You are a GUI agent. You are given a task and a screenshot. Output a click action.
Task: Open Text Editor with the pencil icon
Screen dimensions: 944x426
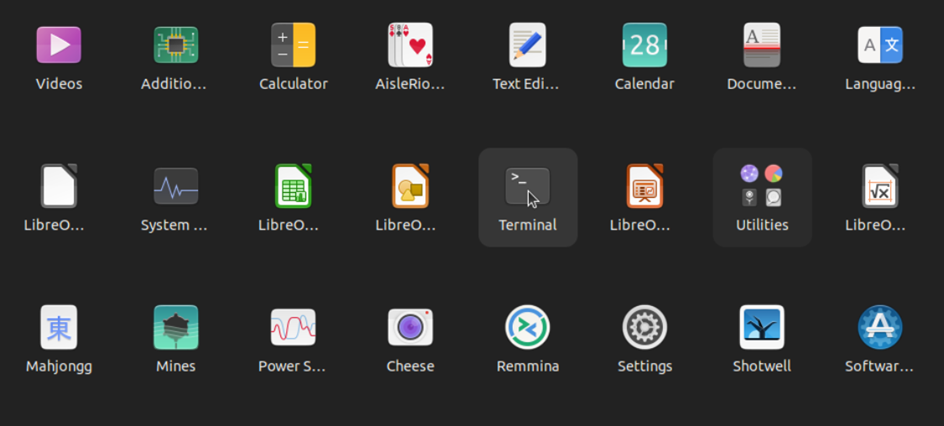click(527, 45)
